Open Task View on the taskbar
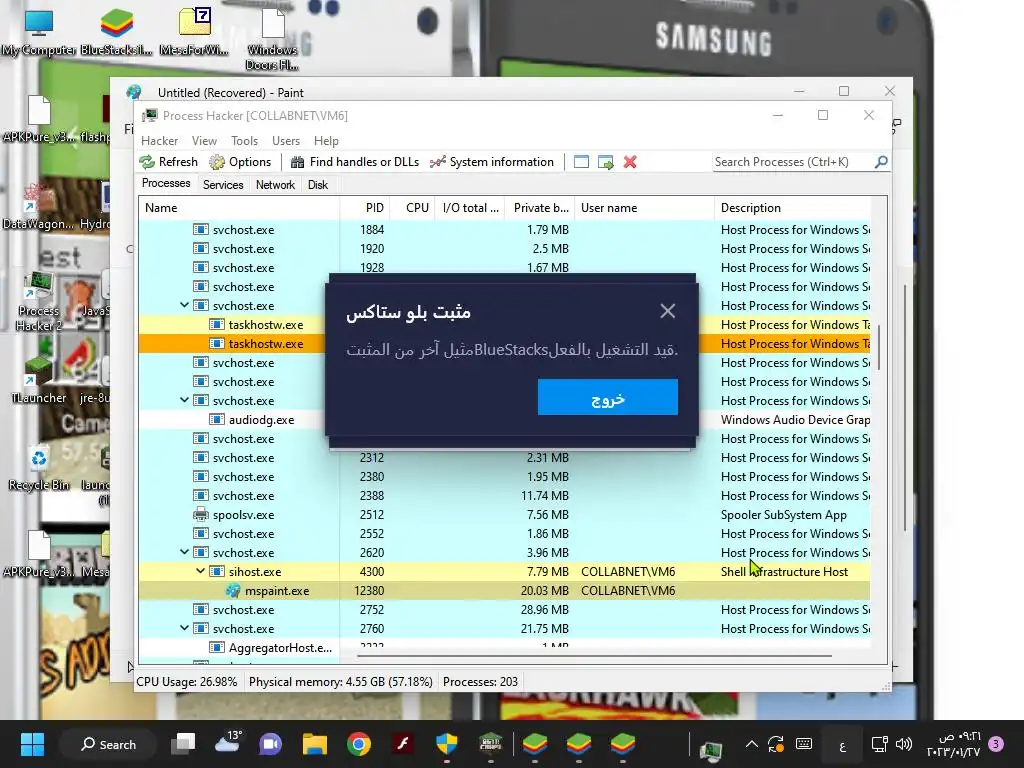Screen dimensions: 1024x768 click(183, 744)
